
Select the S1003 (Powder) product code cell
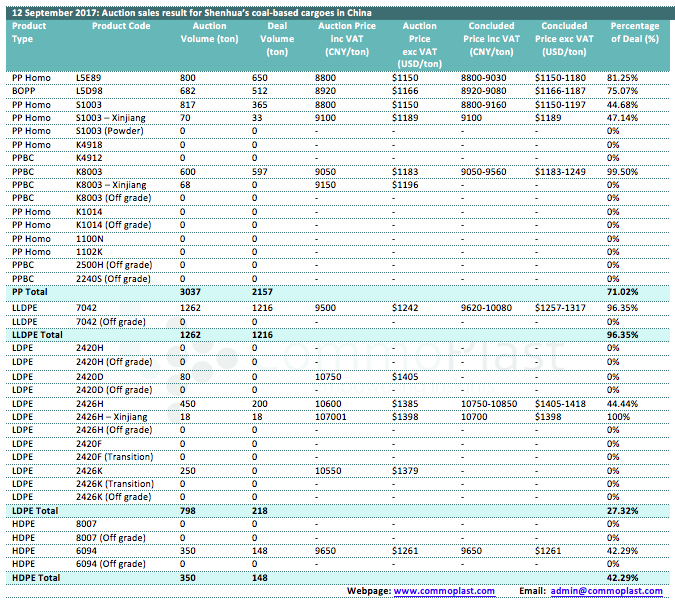point(110,131)
